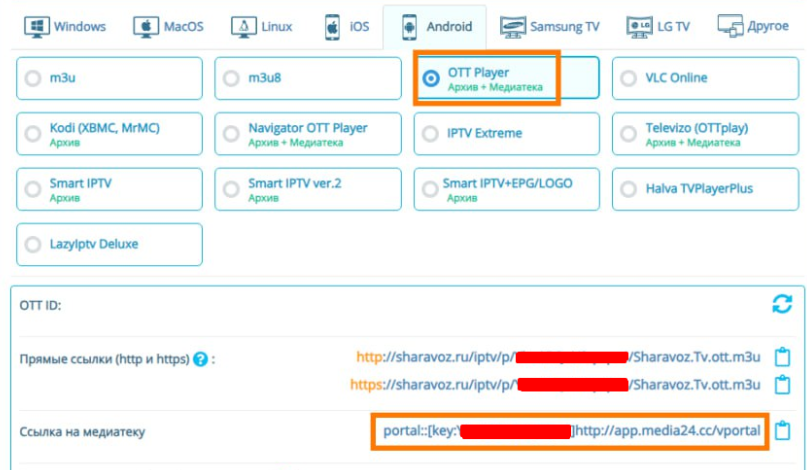Image resolution: width=807 pixels, height=470 pixels.
Task: Switch to the Windows tab
Action: click(x=65, y=26)
